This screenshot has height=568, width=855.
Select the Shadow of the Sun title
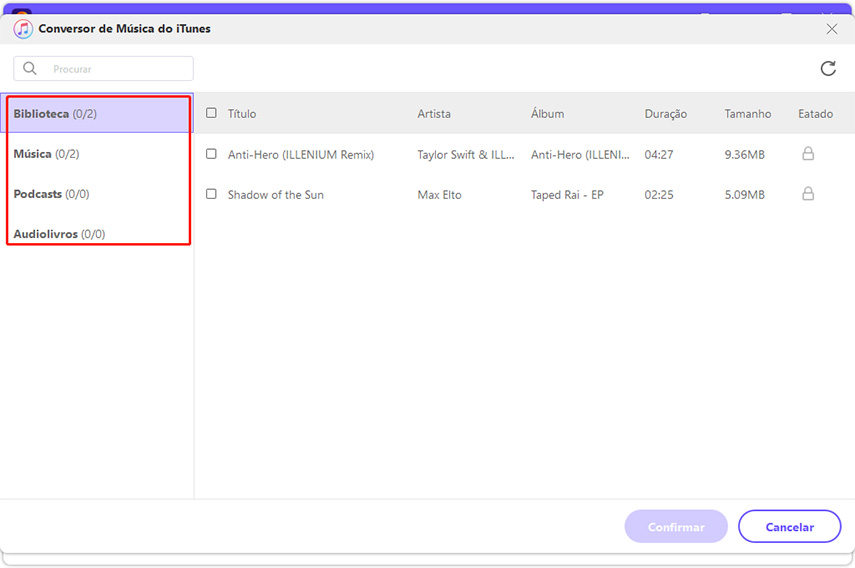275,195
